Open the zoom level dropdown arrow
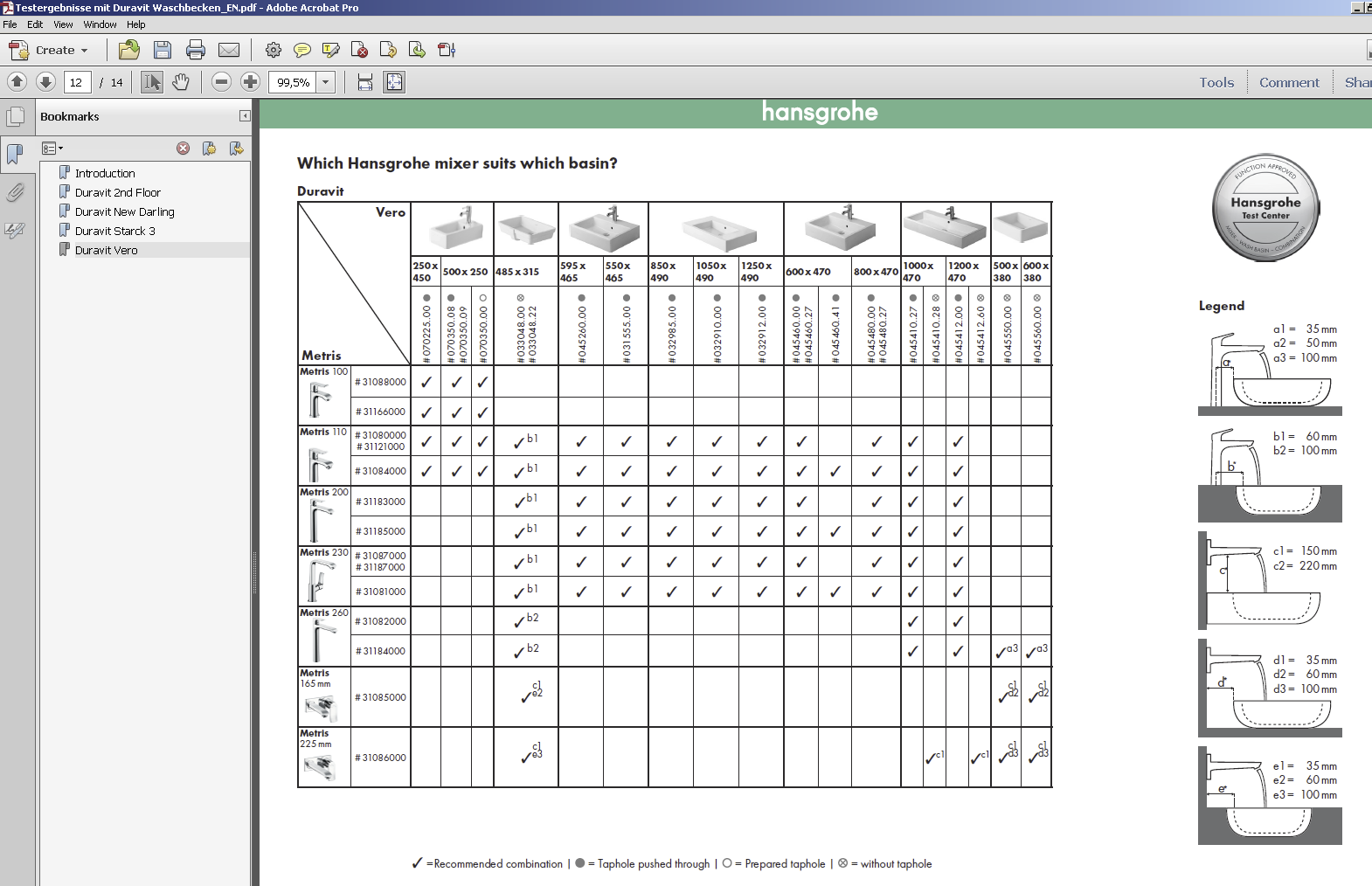The height and width of the screenshot is (886, 1372). pyautogui.click(x=326, y=82)
